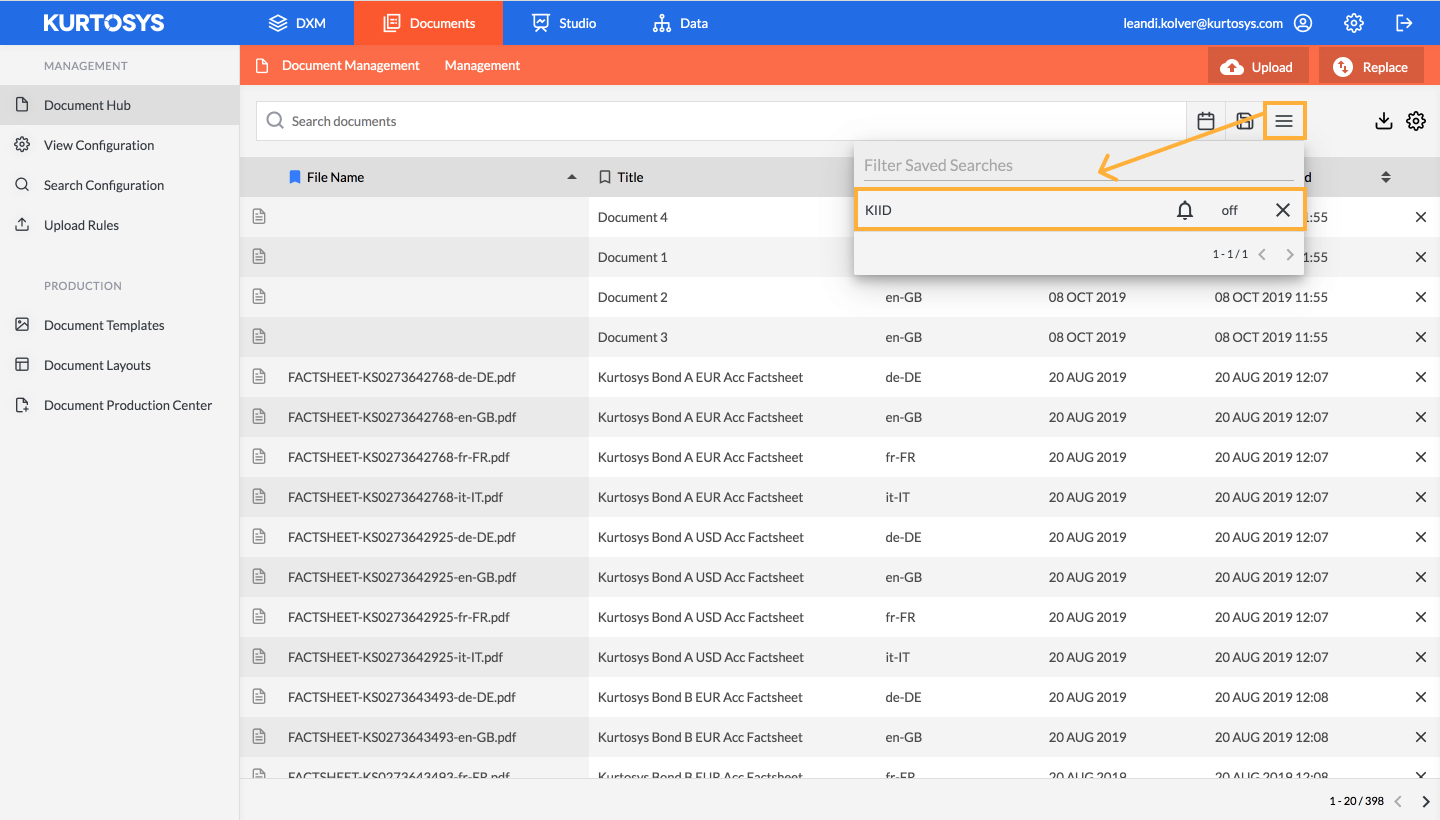
Task: Delete the KIID saved search
Action: point(1283,210)
